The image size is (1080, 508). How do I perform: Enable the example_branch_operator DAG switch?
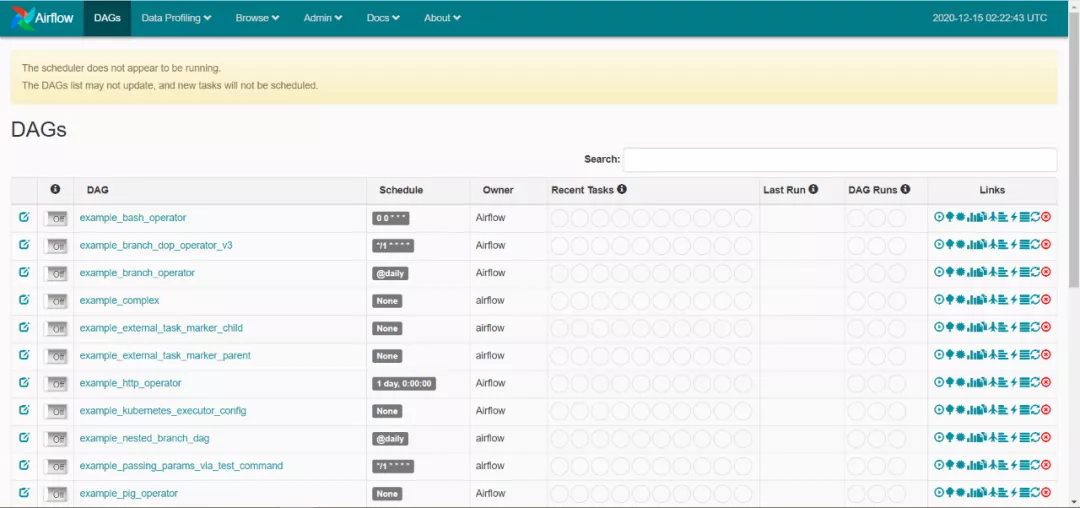coord(56,273)
